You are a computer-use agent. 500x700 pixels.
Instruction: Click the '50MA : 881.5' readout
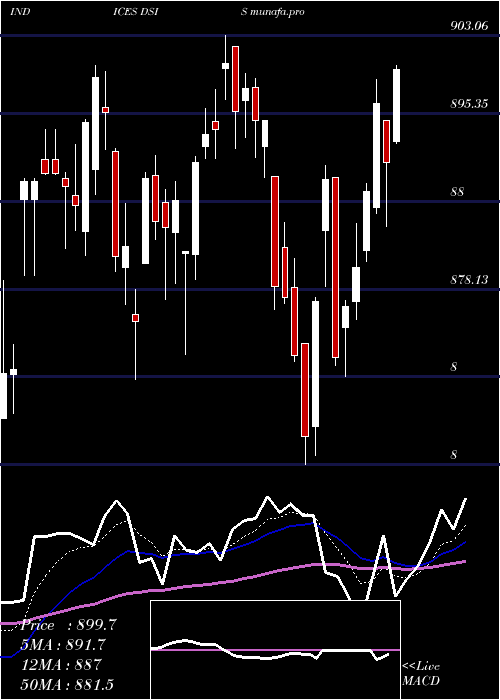click(67, 684)
